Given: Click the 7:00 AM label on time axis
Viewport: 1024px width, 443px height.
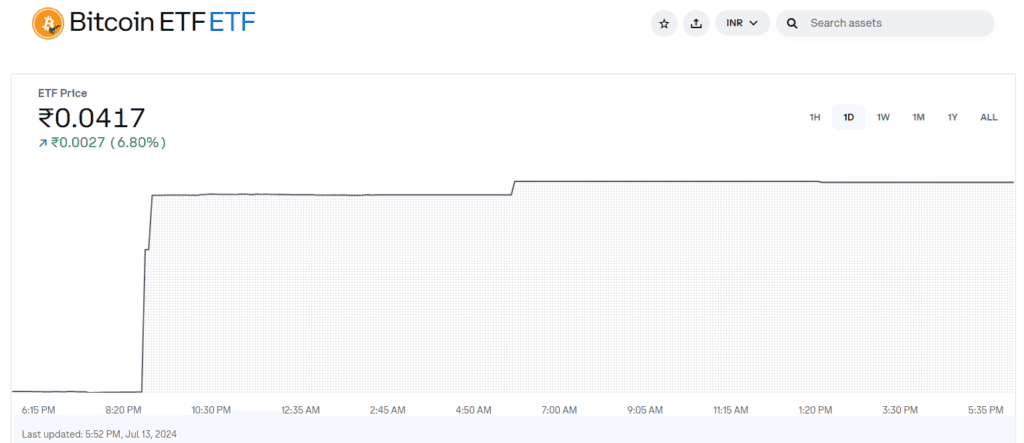Looking at the screenshot, I should pyautogui.click(x=559, y=410).
